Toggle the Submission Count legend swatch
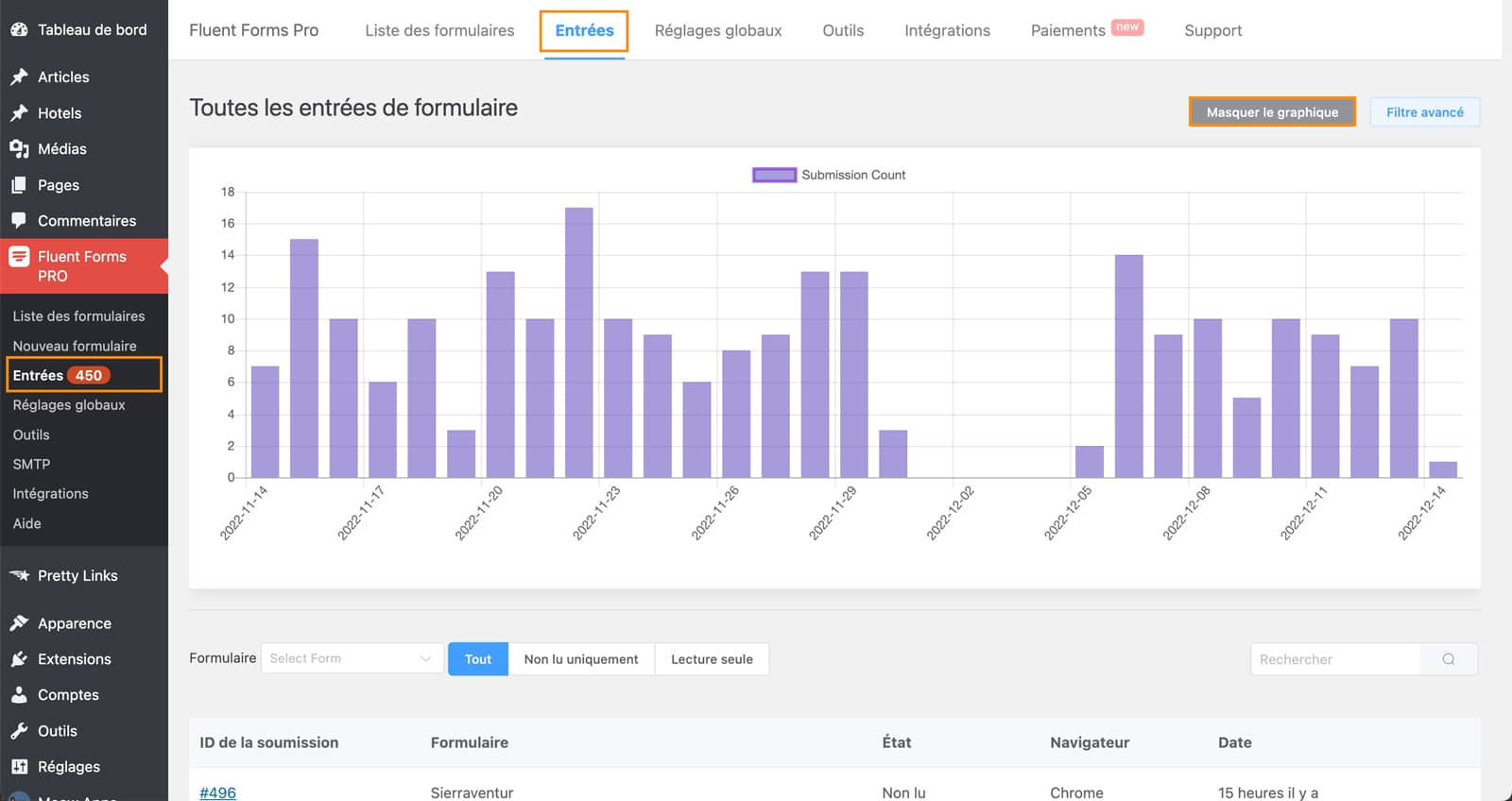This screenshot has width=1512, height=801. (774, 175)
